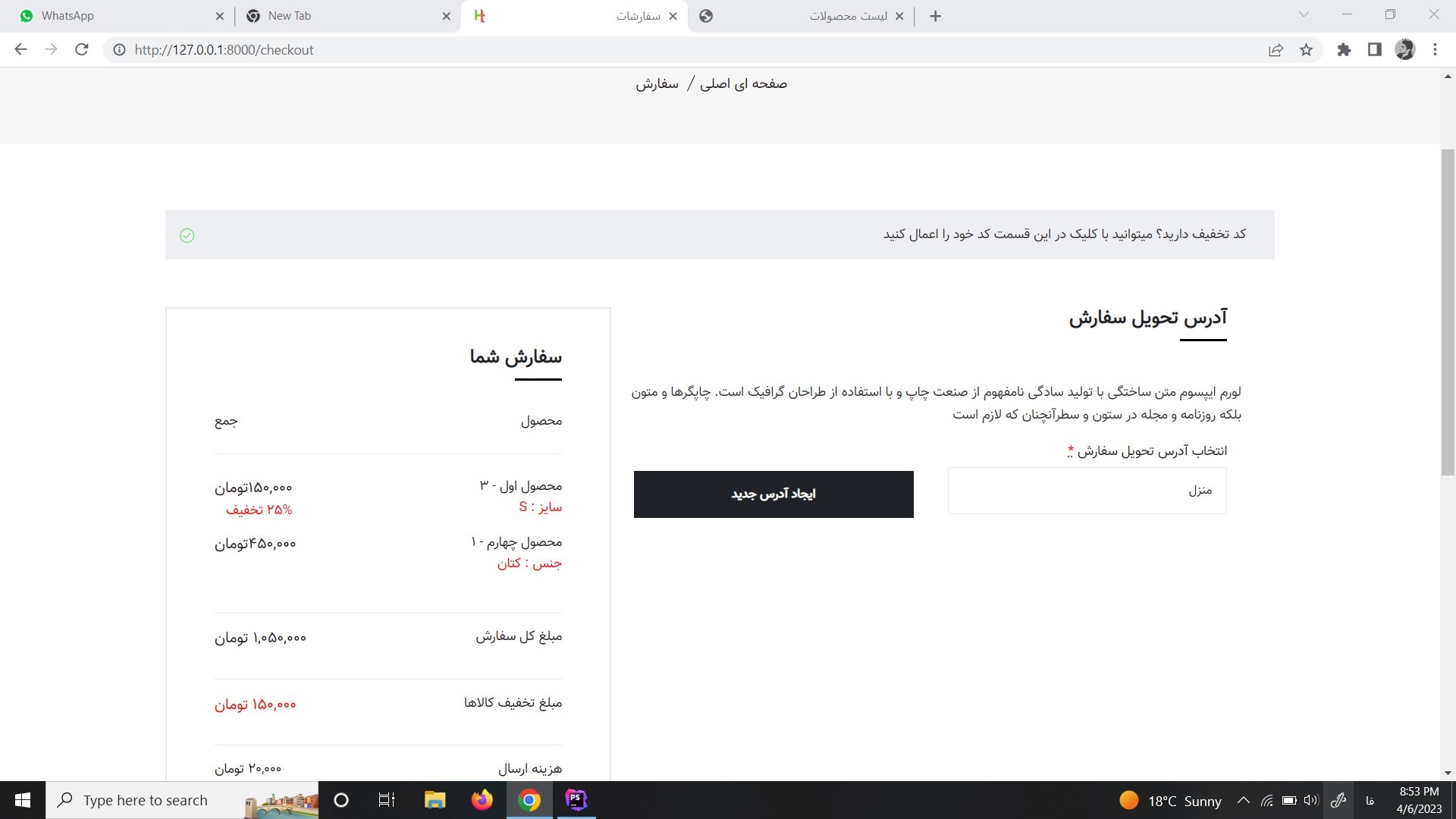Launch Photoshop from the taskbar
This screenshot has width=1456, height=819.
click(576, 800)
